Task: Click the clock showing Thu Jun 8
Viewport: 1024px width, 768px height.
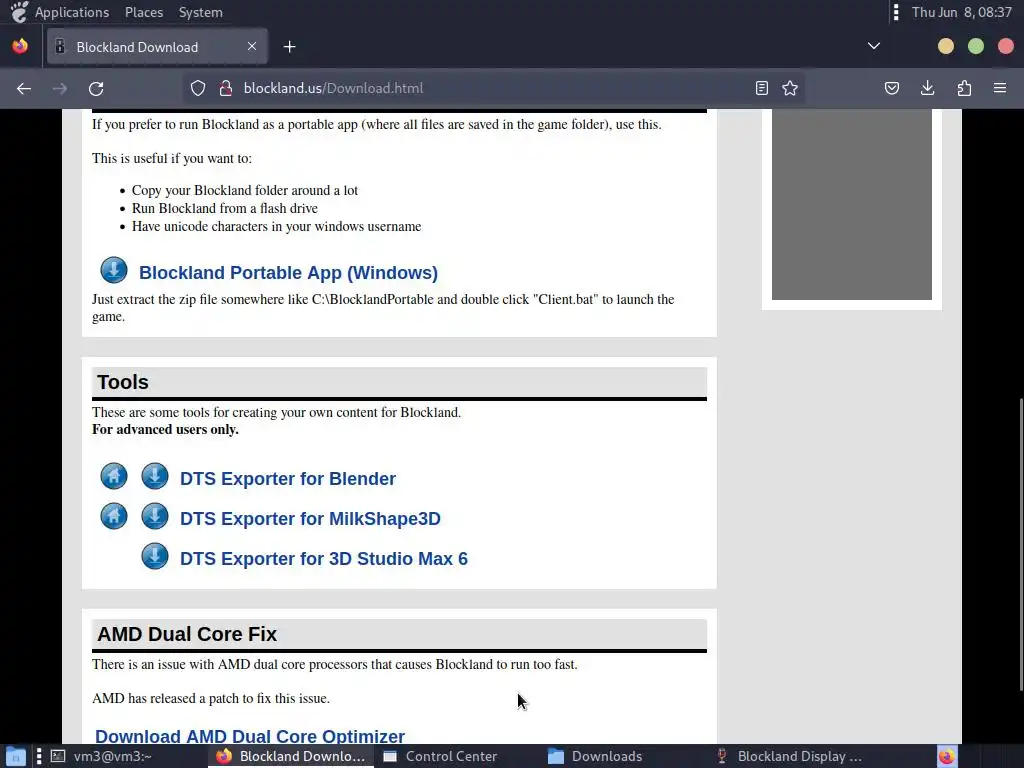Action: coord(961,12)
